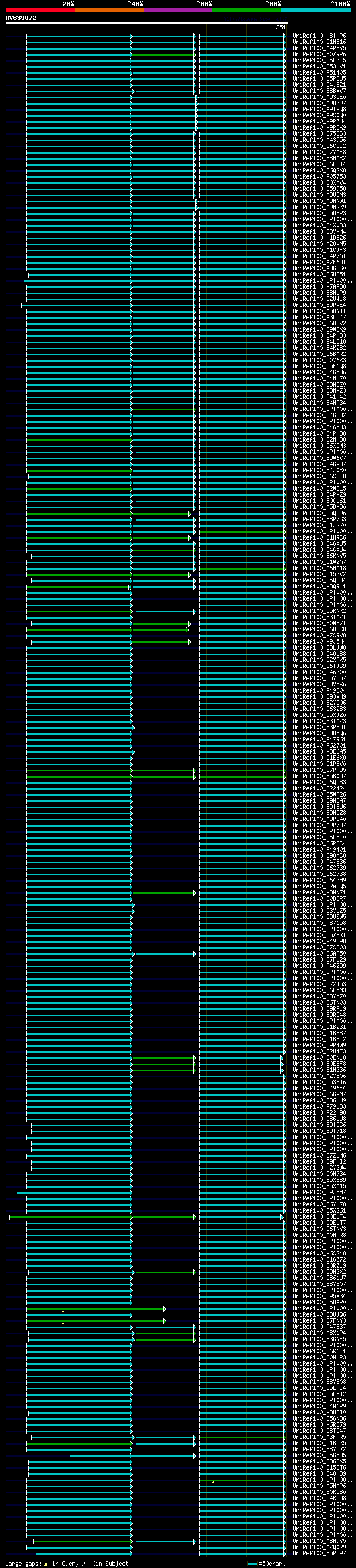Open the UniRef100_B0Z9P6 hit
Viewport: 356px width, 1568px height.
coord(319,54)
